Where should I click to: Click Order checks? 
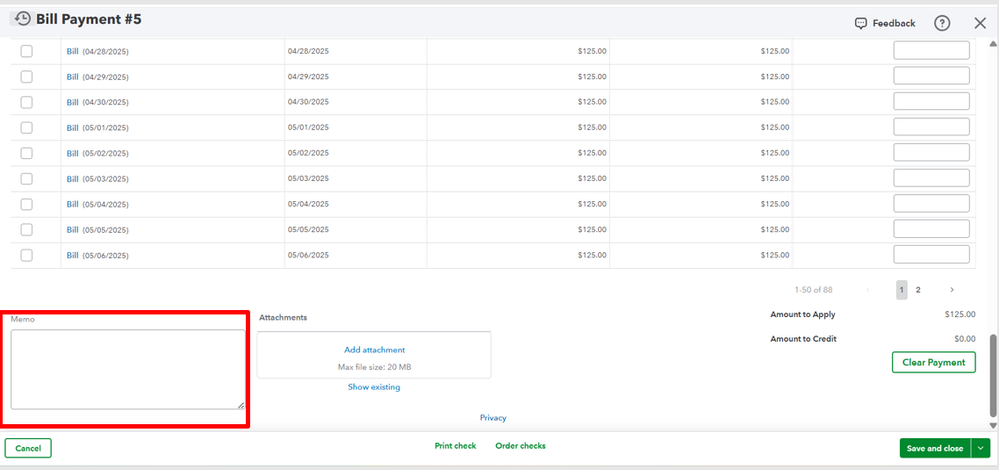[x=520, y=446]
